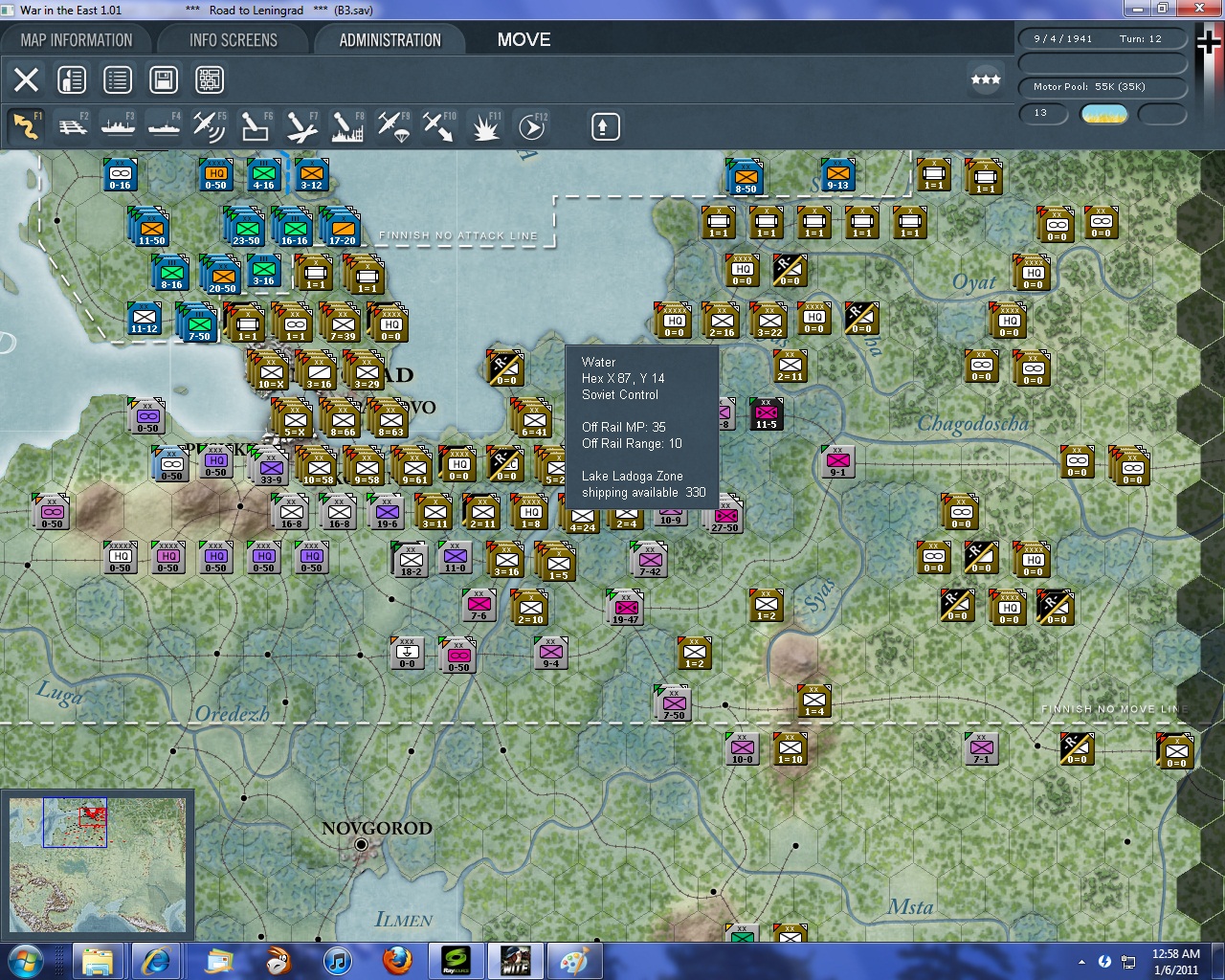Select the pink 7-6 unit counter

479,605
